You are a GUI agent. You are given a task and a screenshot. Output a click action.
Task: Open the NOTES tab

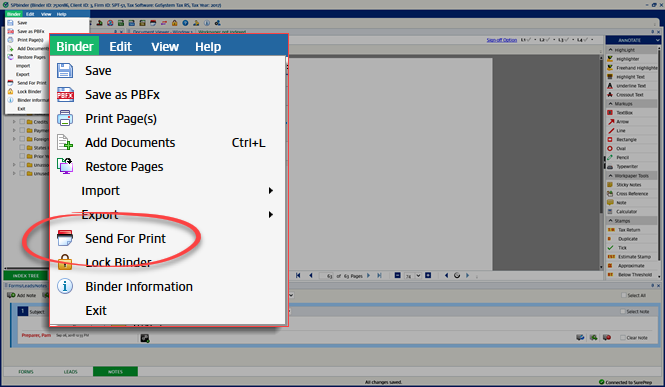click(x=115, y=372)
